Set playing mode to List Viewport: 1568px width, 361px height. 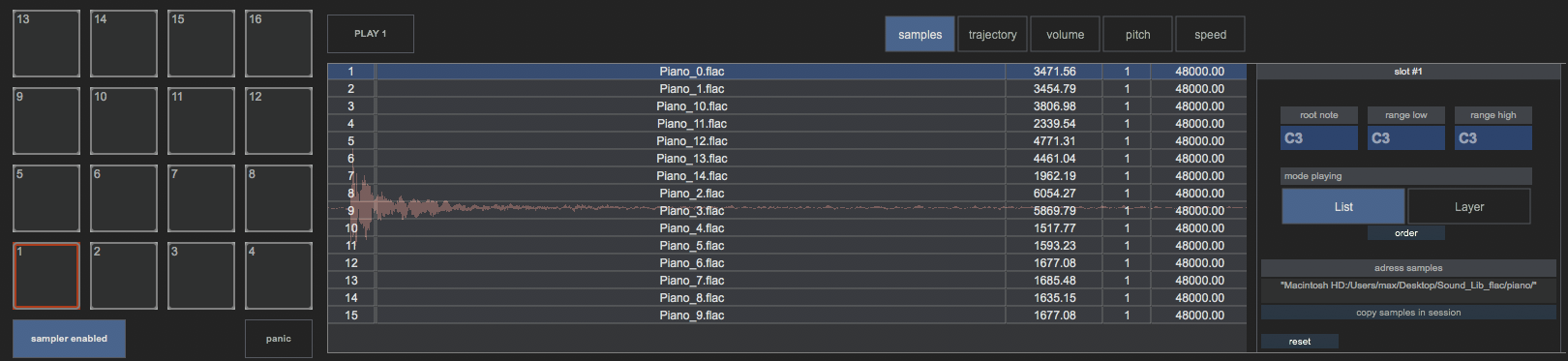tap(1342, 206)
